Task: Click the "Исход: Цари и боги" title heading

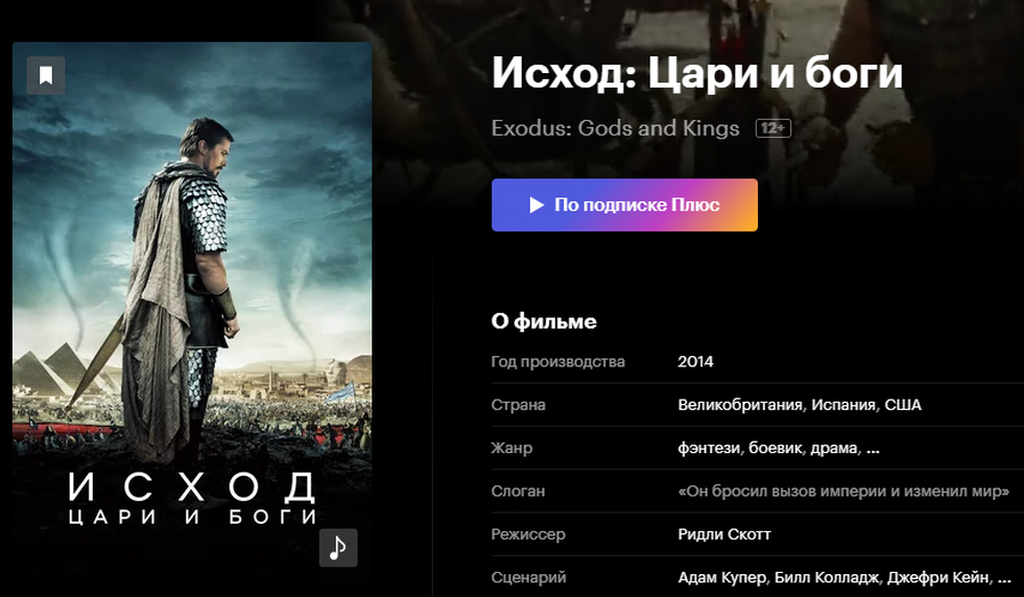Action: [x=697, y=73]
